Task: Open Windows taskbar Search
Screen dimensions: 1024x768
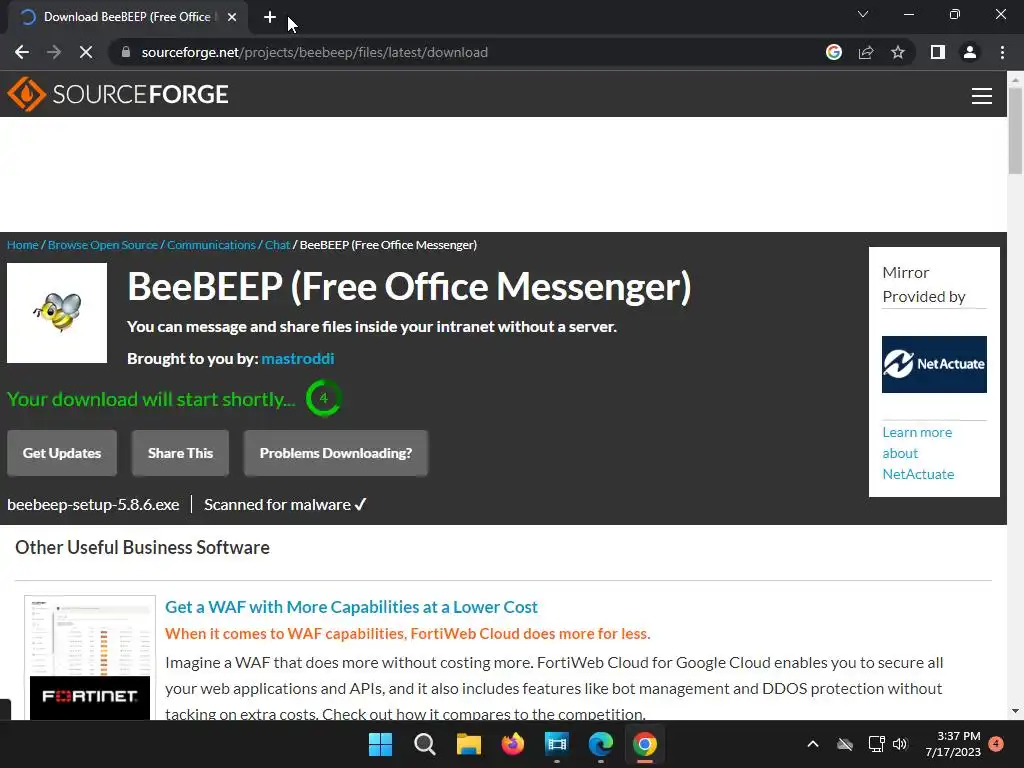Action: point(424,744)
